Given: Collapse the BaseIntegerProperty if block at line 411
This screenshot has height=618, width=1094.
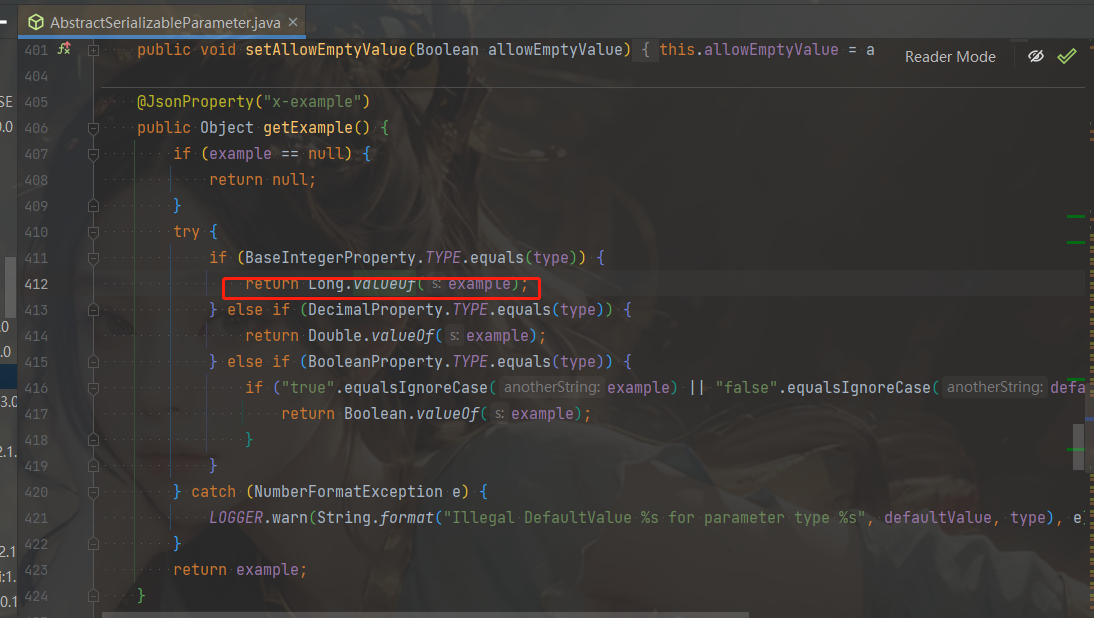Looking at the screenshot, I should click(92, 257).
